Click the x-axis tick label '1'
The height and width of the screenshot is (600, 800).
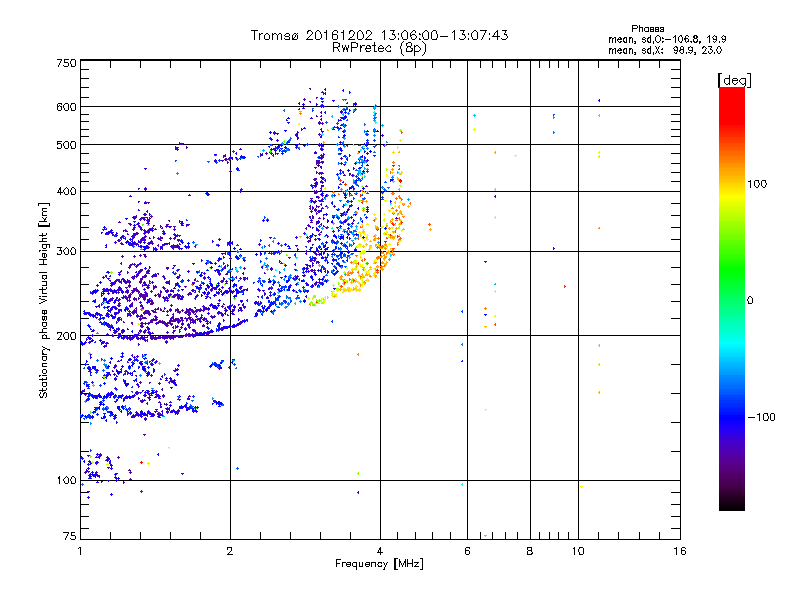pyautogui.click(x=81, y=551)
